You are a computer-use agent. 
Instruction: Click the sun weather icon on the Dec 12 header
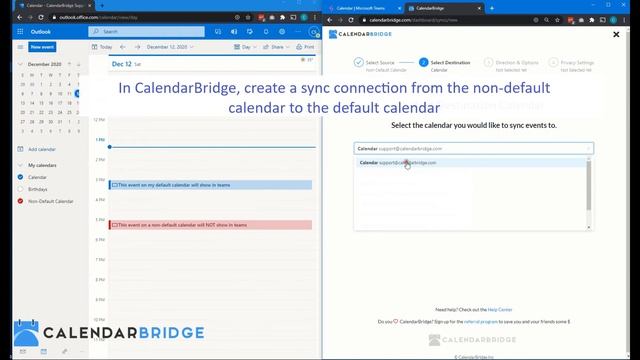click(303, 60)
